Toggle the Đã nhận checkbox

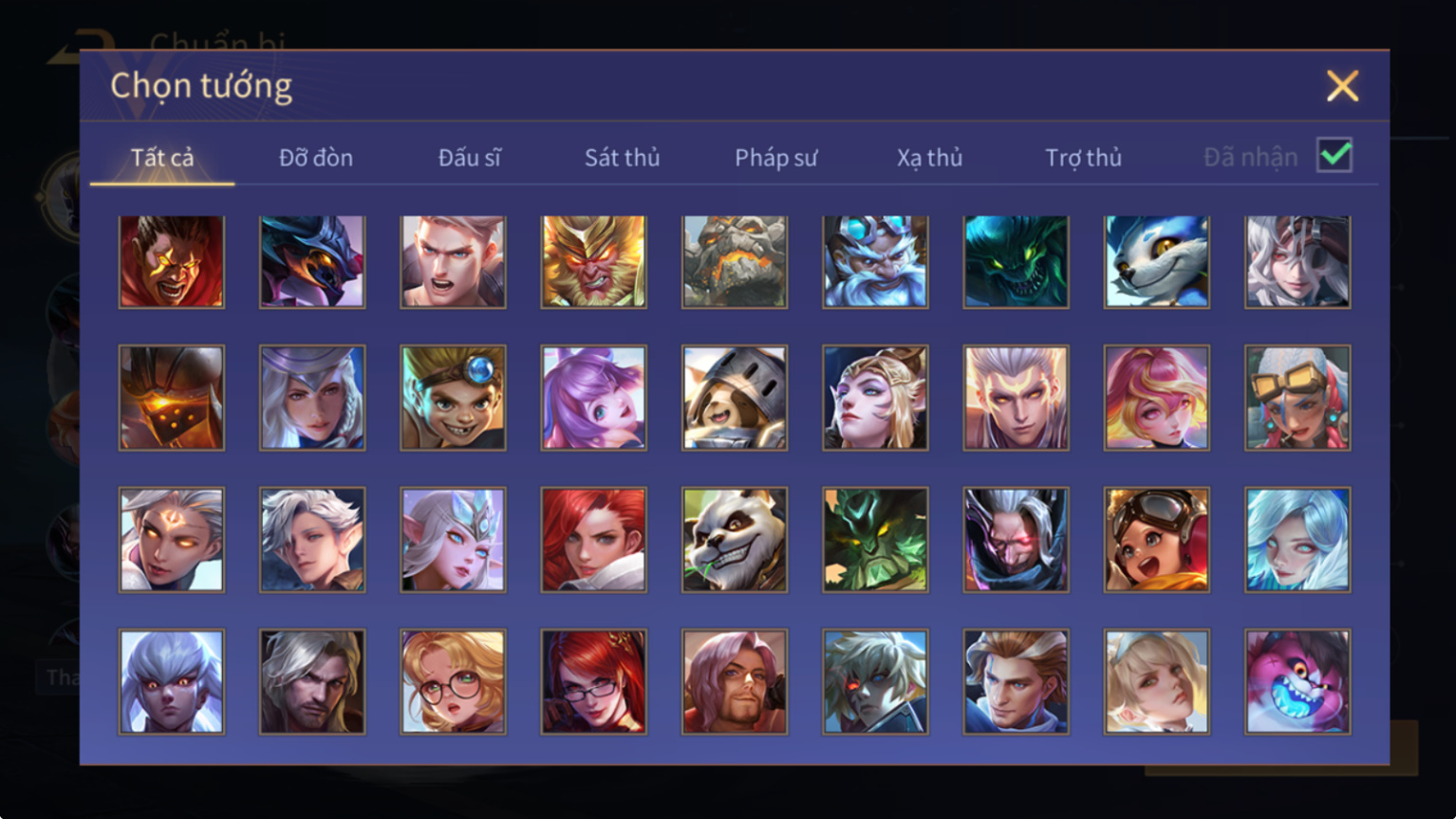(1335, 155)
